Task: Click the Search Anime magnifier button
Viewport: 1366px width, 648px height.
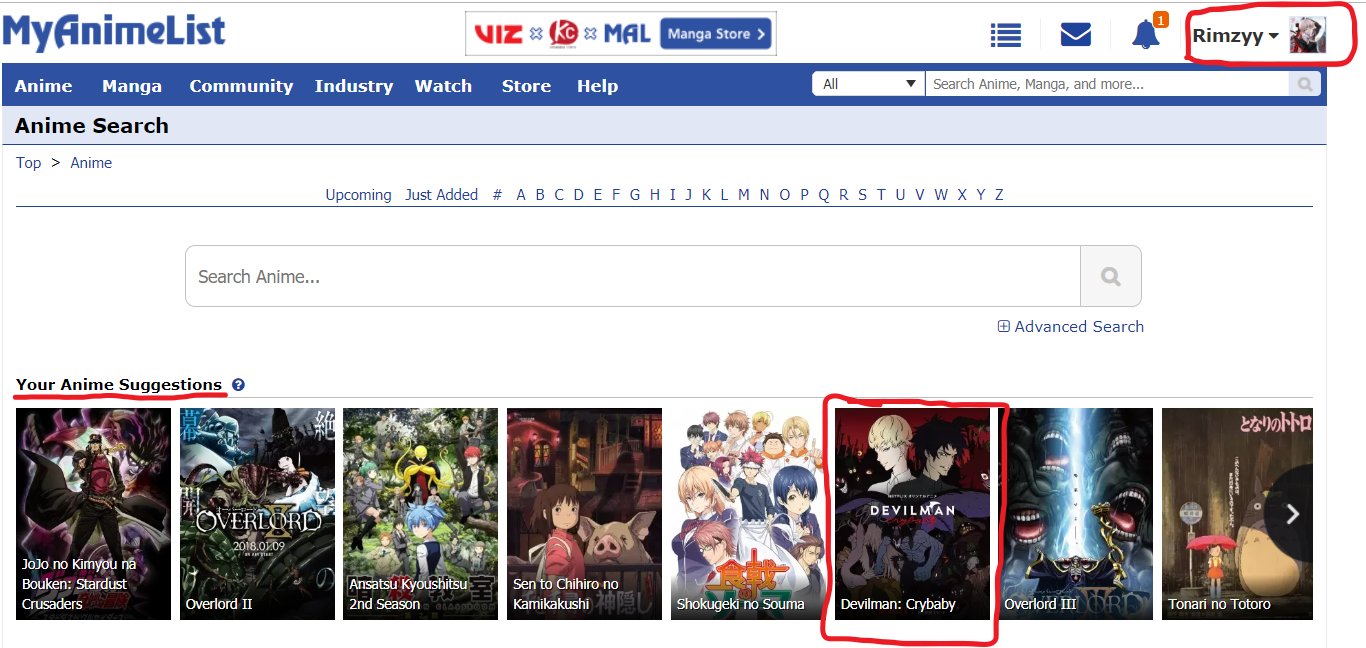Action: click(x=1110, y=276)
